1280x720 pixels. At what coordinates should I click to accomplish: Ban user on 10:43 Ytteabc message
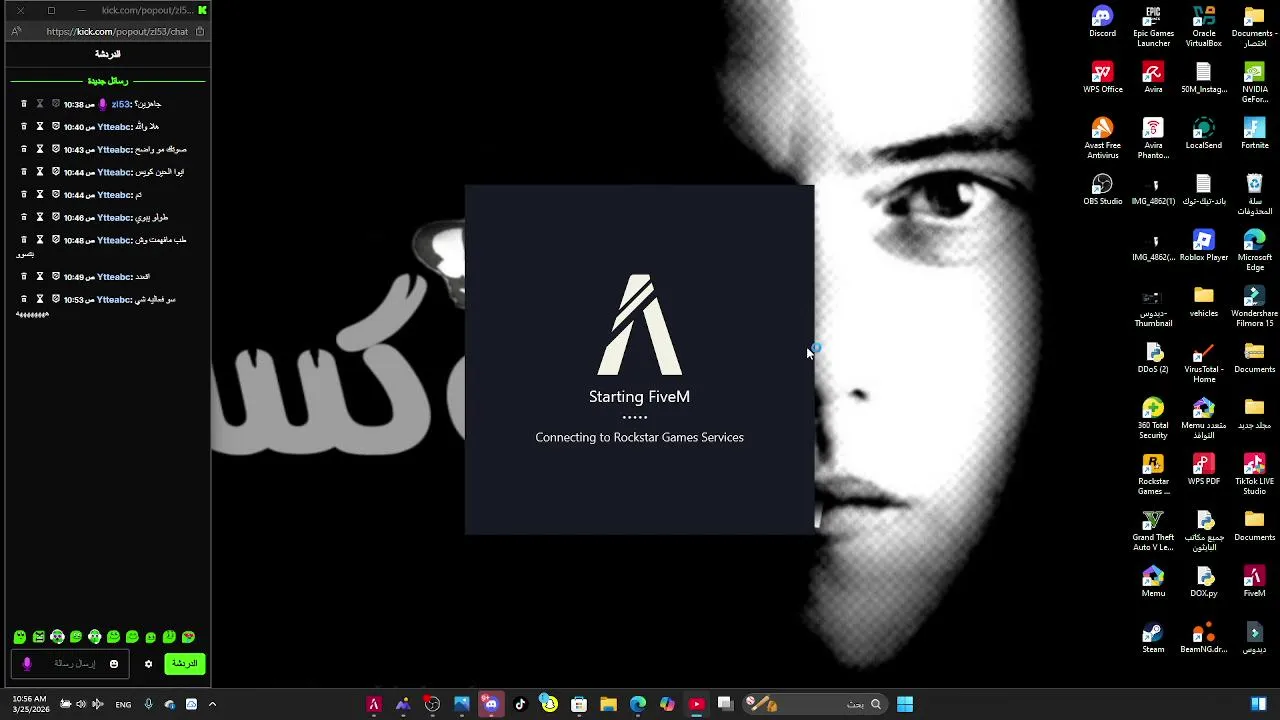click(x=56, y=149)
